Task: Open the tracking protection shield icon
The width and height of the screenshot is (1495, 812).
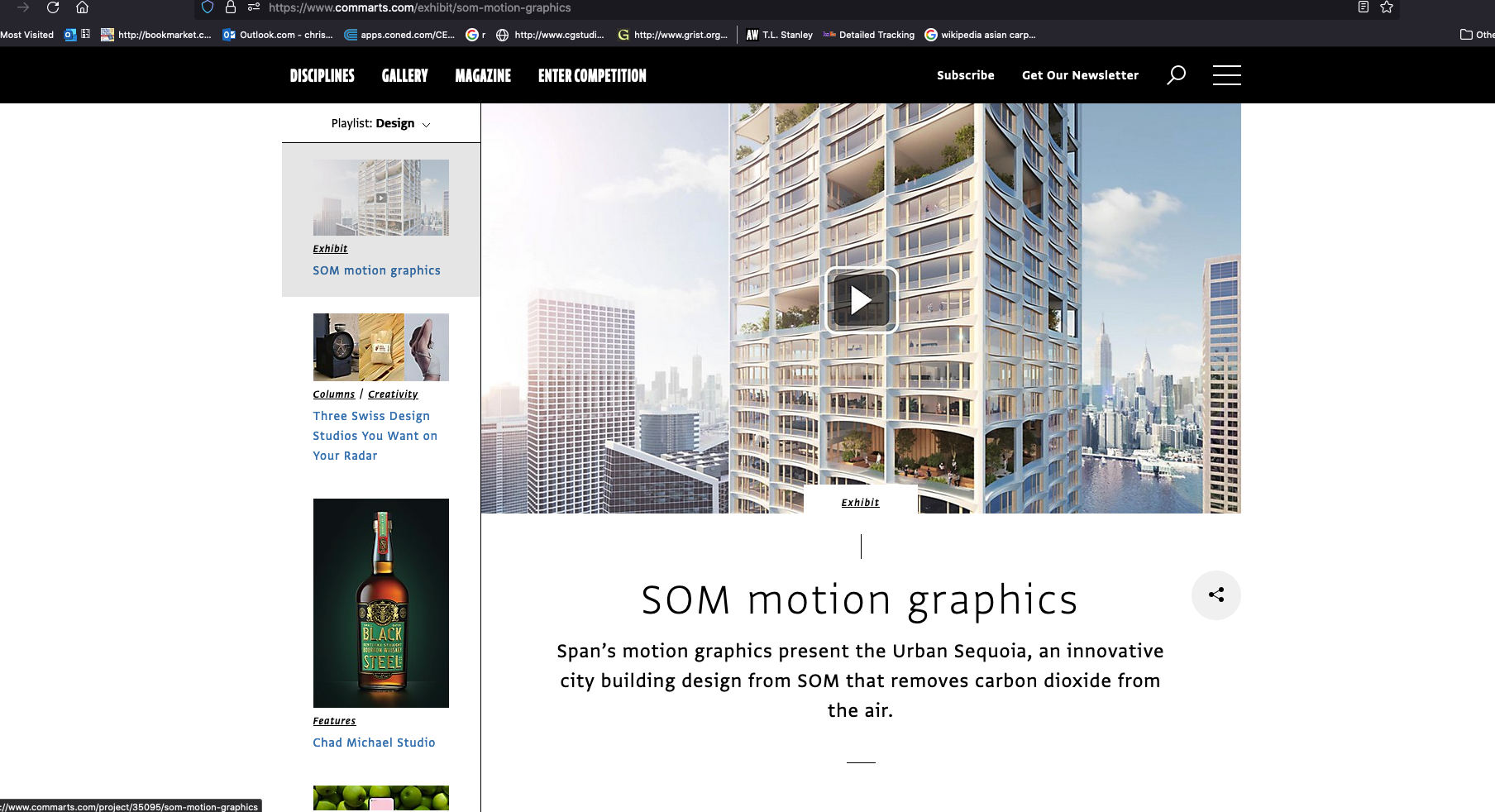Action: 208,7
